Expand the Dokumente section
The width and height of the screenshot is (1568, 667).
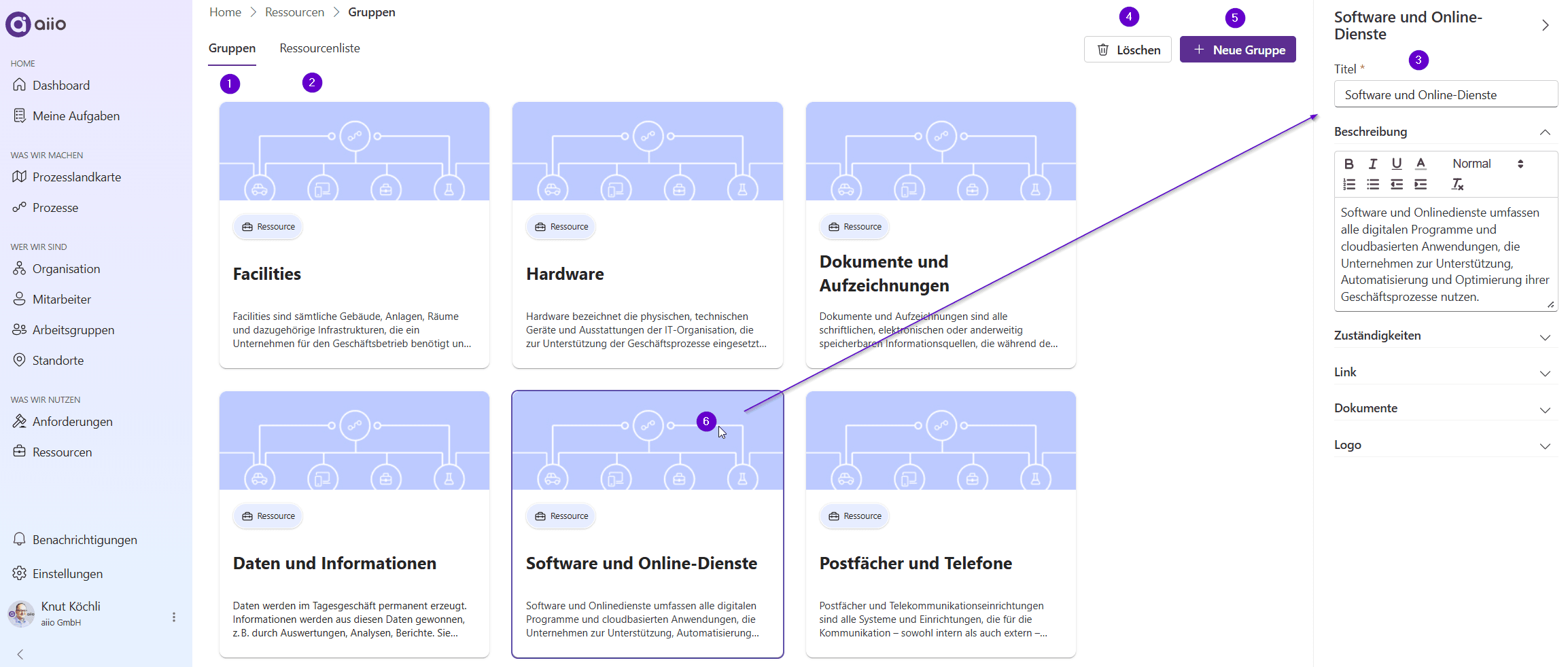[x=1545, y=410]
